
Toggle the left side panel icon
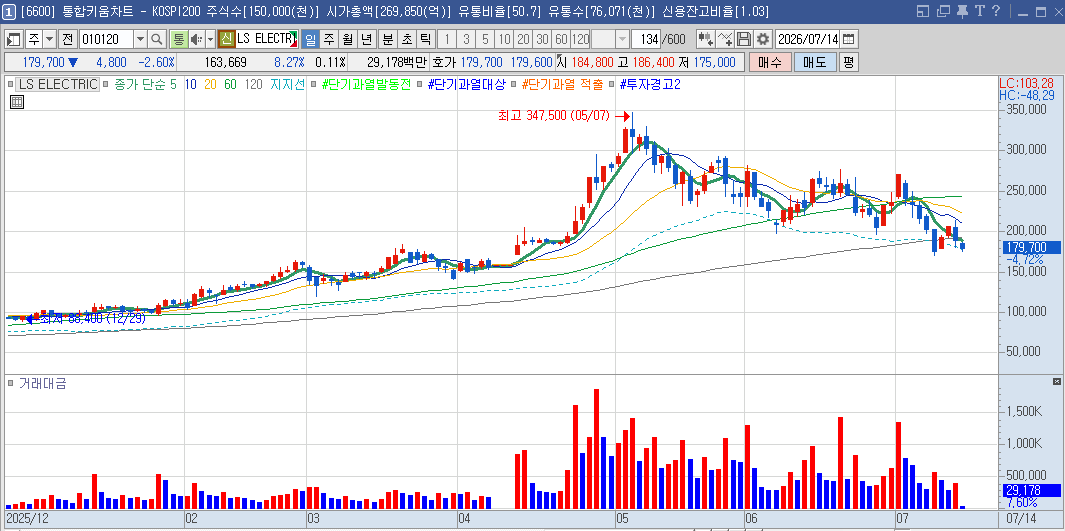[14, 39]
